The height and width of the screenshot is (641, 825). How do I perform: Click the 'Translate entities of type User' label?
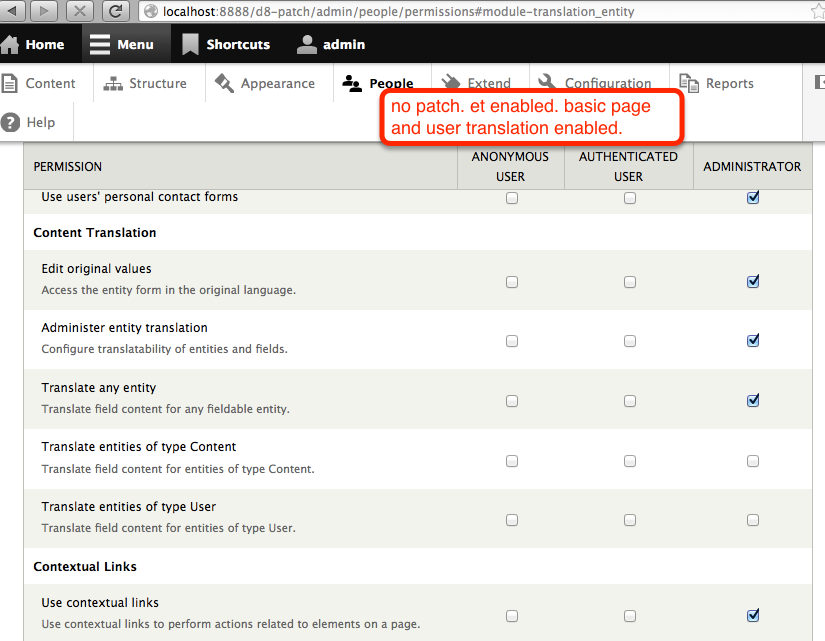pos(128,506)
